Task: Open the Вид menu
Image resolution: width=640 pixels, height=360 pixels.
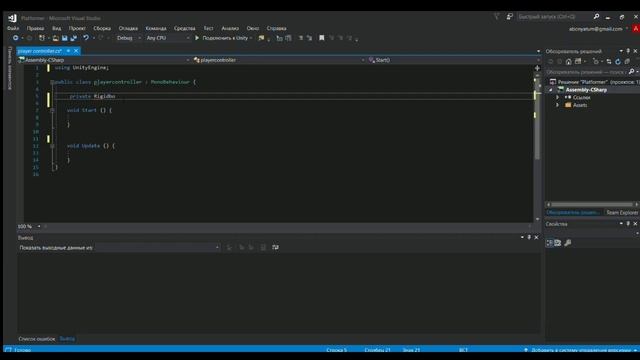Action: pyautogui.click(x=57, y=29)
